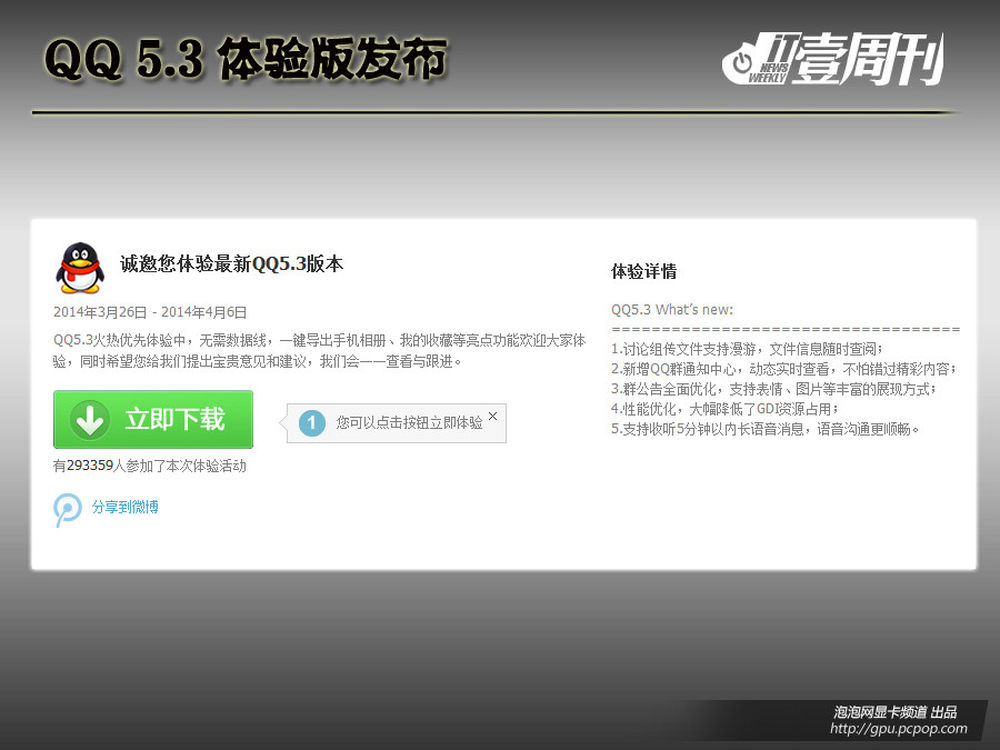
Task: Click item 2.新增QQ群通知中心
Action: point(784,369)
